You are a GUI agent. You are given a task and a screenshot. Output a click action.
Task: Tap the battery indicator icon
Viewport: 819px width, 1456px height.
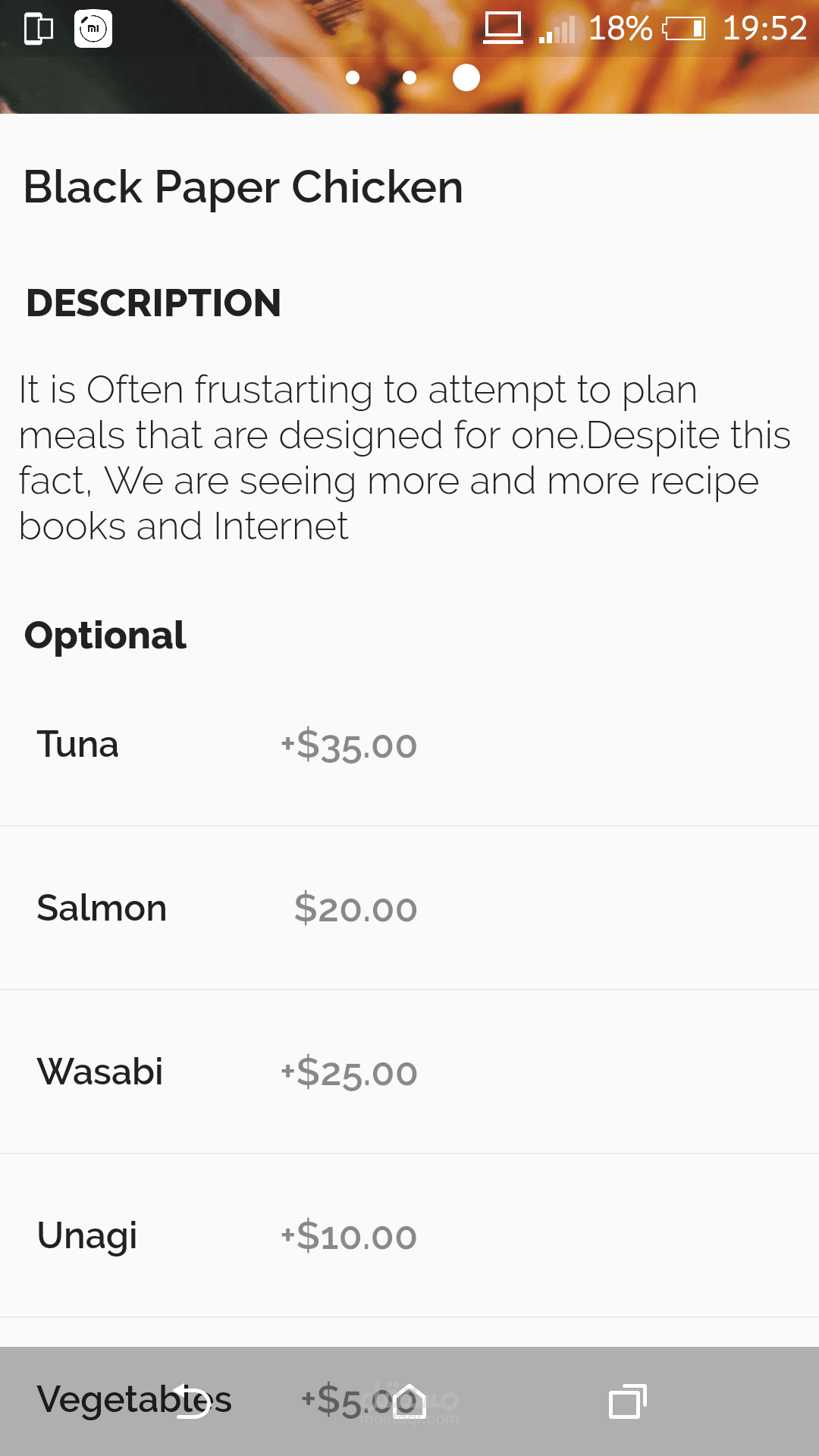click(x=684, y=29)
